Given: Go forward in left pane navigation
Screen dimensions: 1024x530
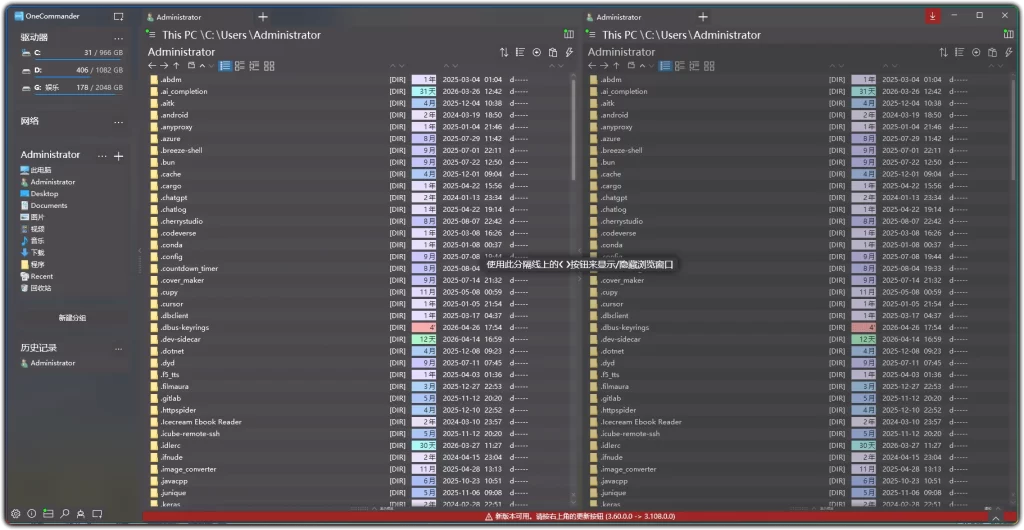Looking at the screenshot, I should (x=165, y=66).
